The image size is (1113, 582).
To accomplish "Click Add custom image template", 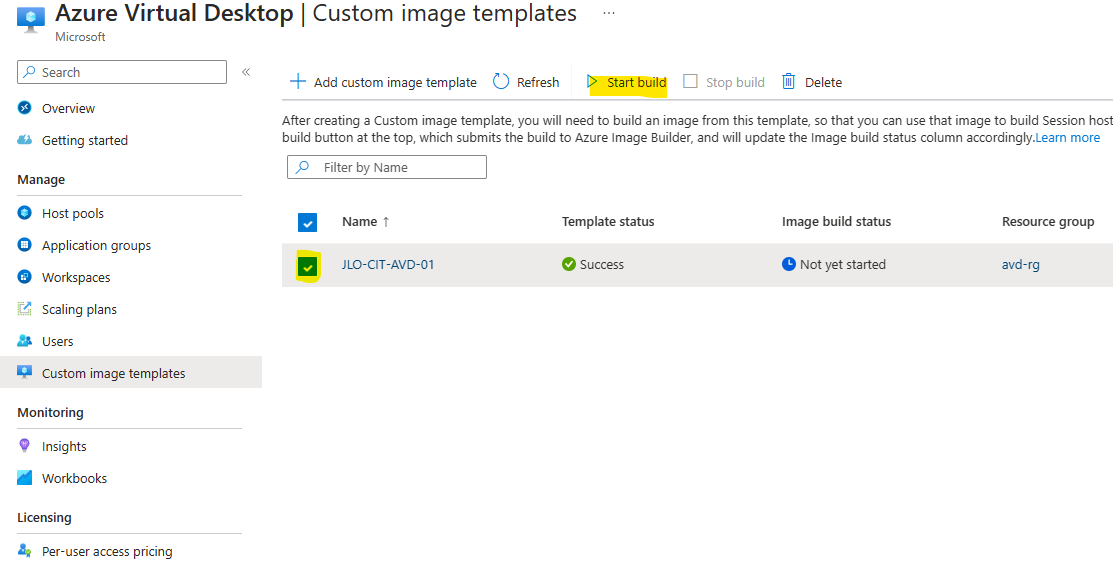I will (x=395, y=82).
